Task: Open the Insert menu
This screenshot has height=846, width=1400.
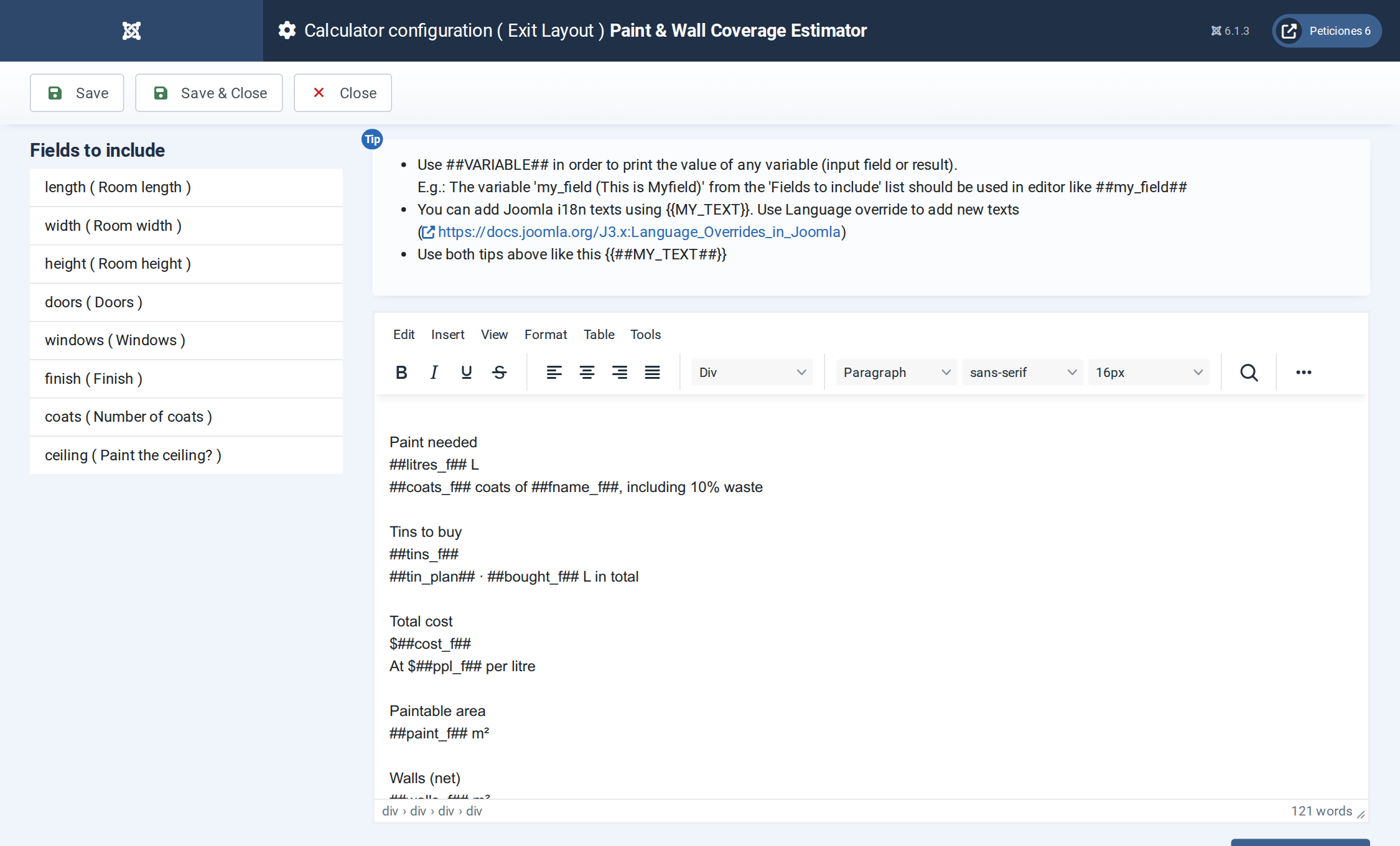Action: [x=447, y=335]
